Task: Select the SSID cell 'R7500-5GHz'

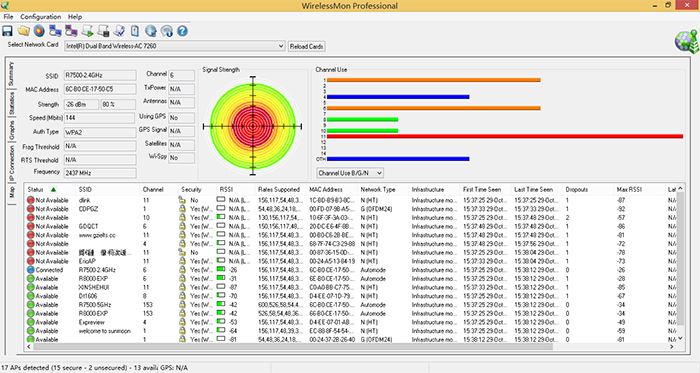Action: [x=95, y=305]
